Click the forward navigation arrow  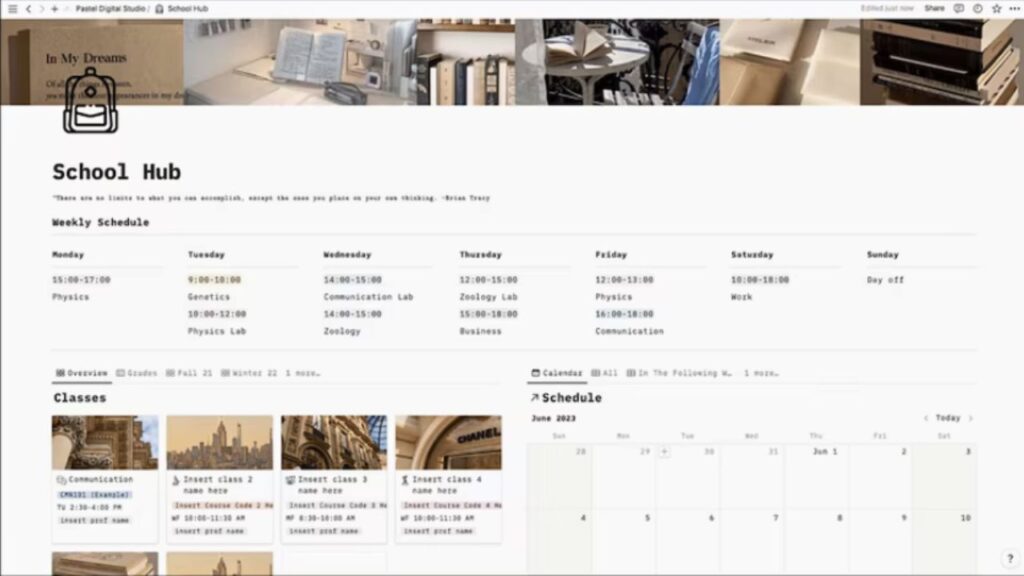pos(40,8)
